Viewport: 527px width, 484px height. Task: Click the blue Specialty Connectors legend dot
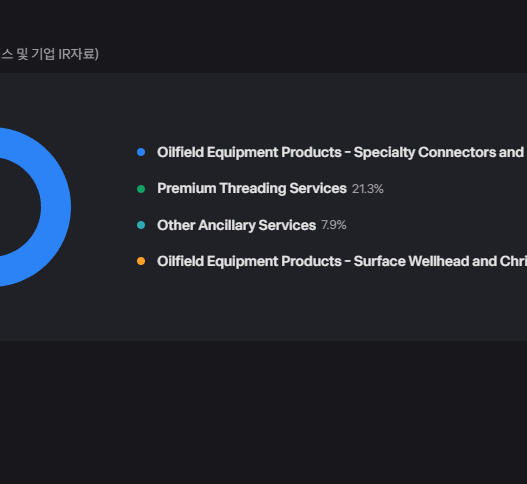[x=141, y=152]
